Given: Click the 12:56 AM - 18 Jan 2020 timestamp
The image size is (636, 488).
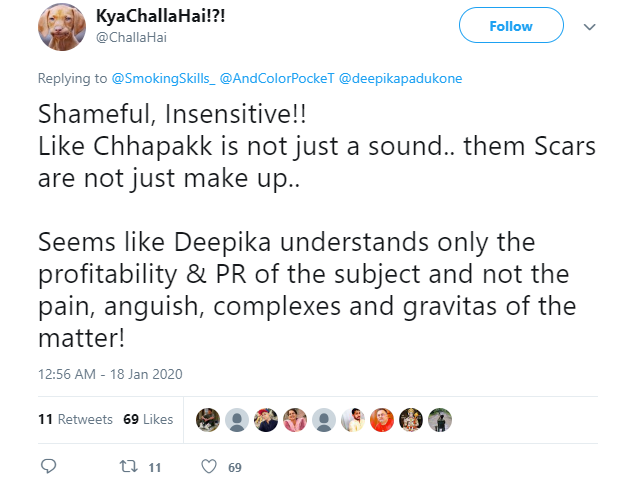Looking at the screenshot, I should point(110,374).
